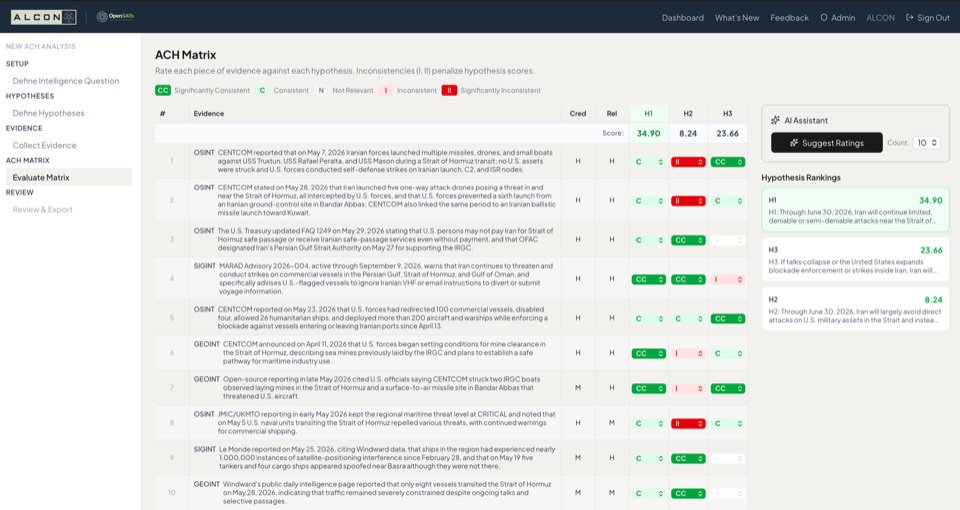The height and width of the screenshot is (510, 960).
Task: Open What's New in top nav
Action: click(x=737, y=18)
